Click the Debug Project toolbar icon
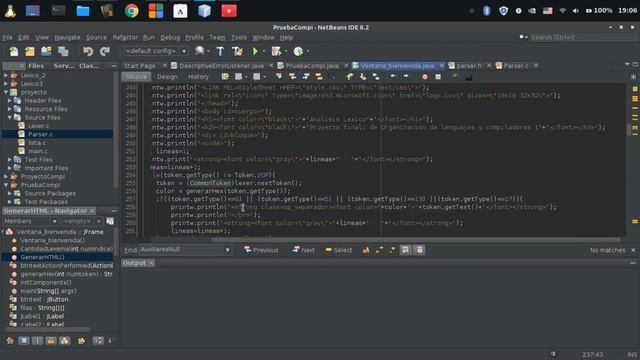Viewport: 640px width, 360px height. pyautogui.click(x=276, y=51)
